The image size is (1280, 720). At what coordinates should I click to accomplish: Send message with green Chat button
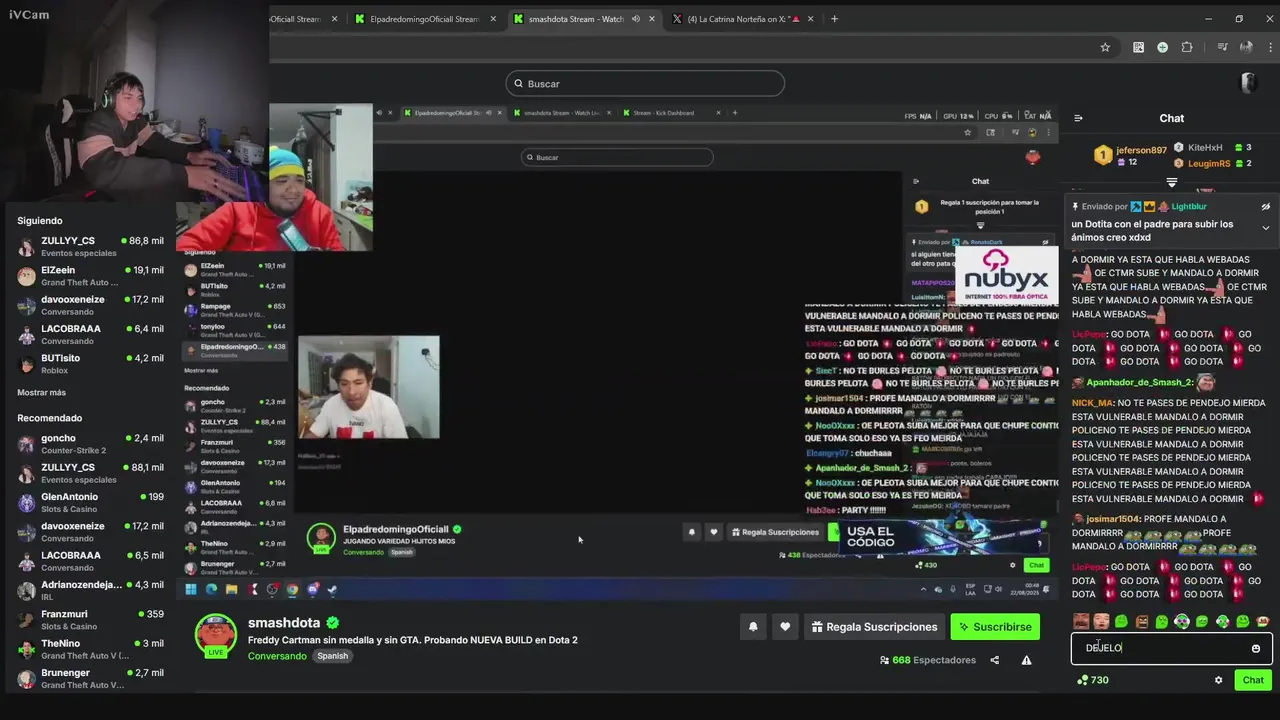click(x=1253, y=680)
